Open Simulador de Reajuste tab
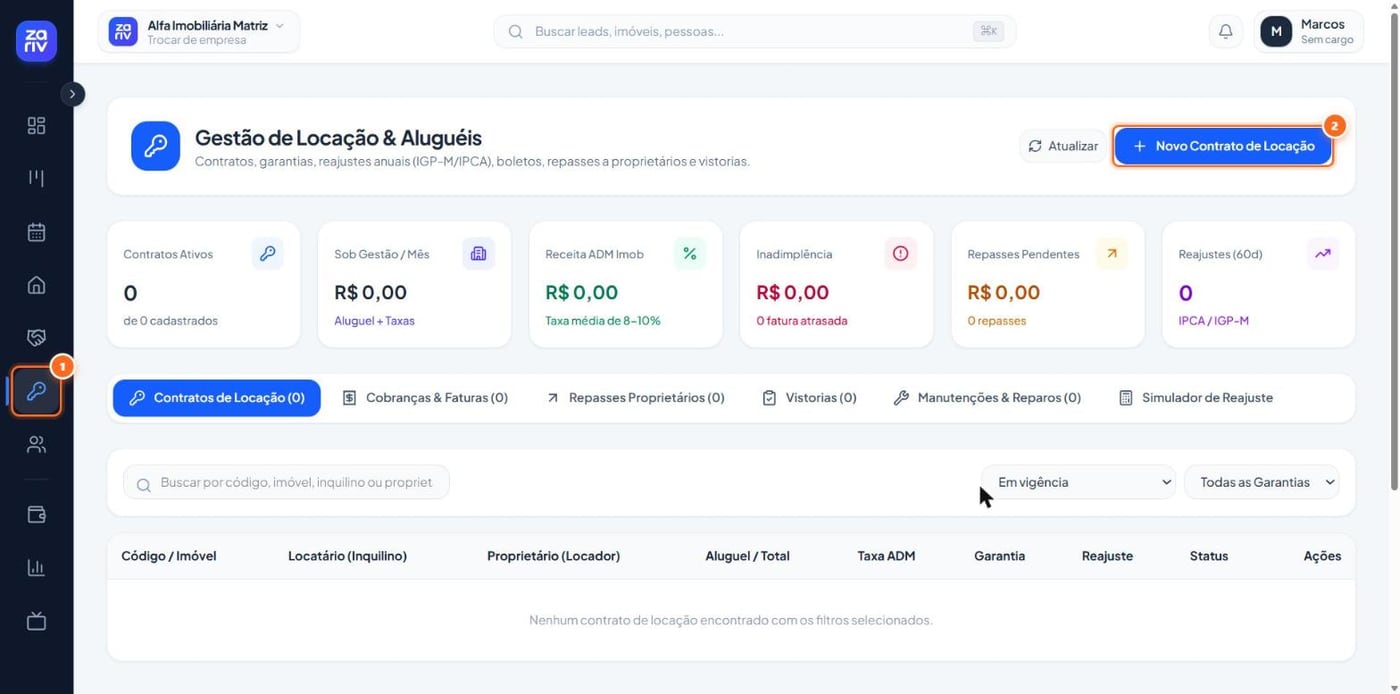This screenshot has width=1400, height=694. 1196,398
